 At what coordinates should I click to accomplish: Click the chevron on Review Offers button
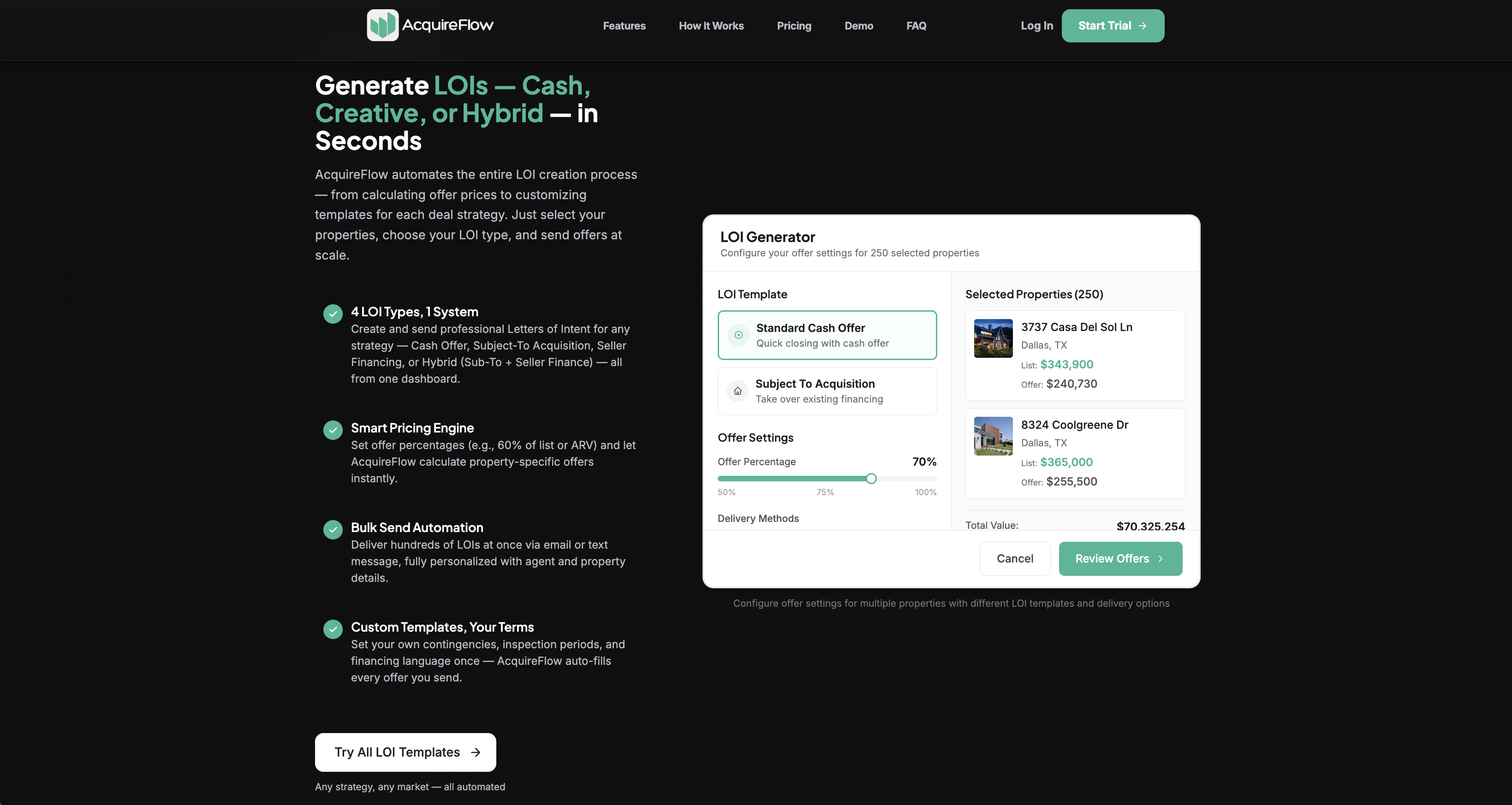pyautogui.click(x=1161, y=559)
